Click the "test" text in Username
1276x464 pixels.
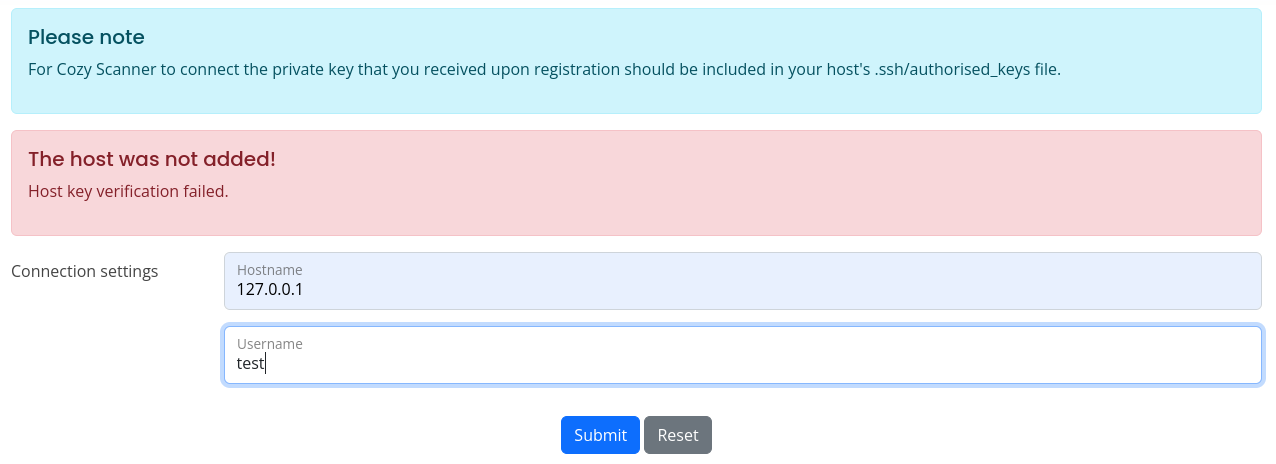tap(250, 364)
